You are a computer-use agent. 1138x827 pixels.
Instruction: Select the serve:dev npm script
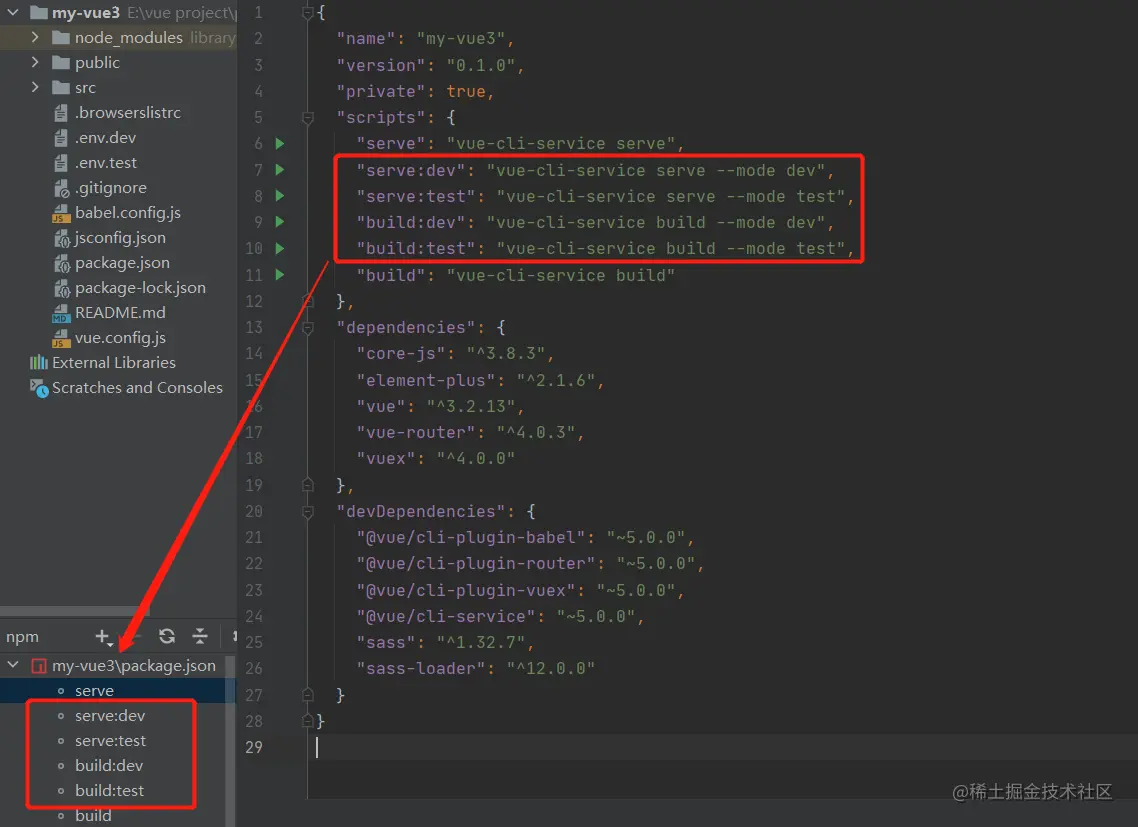tap(110, 716)
